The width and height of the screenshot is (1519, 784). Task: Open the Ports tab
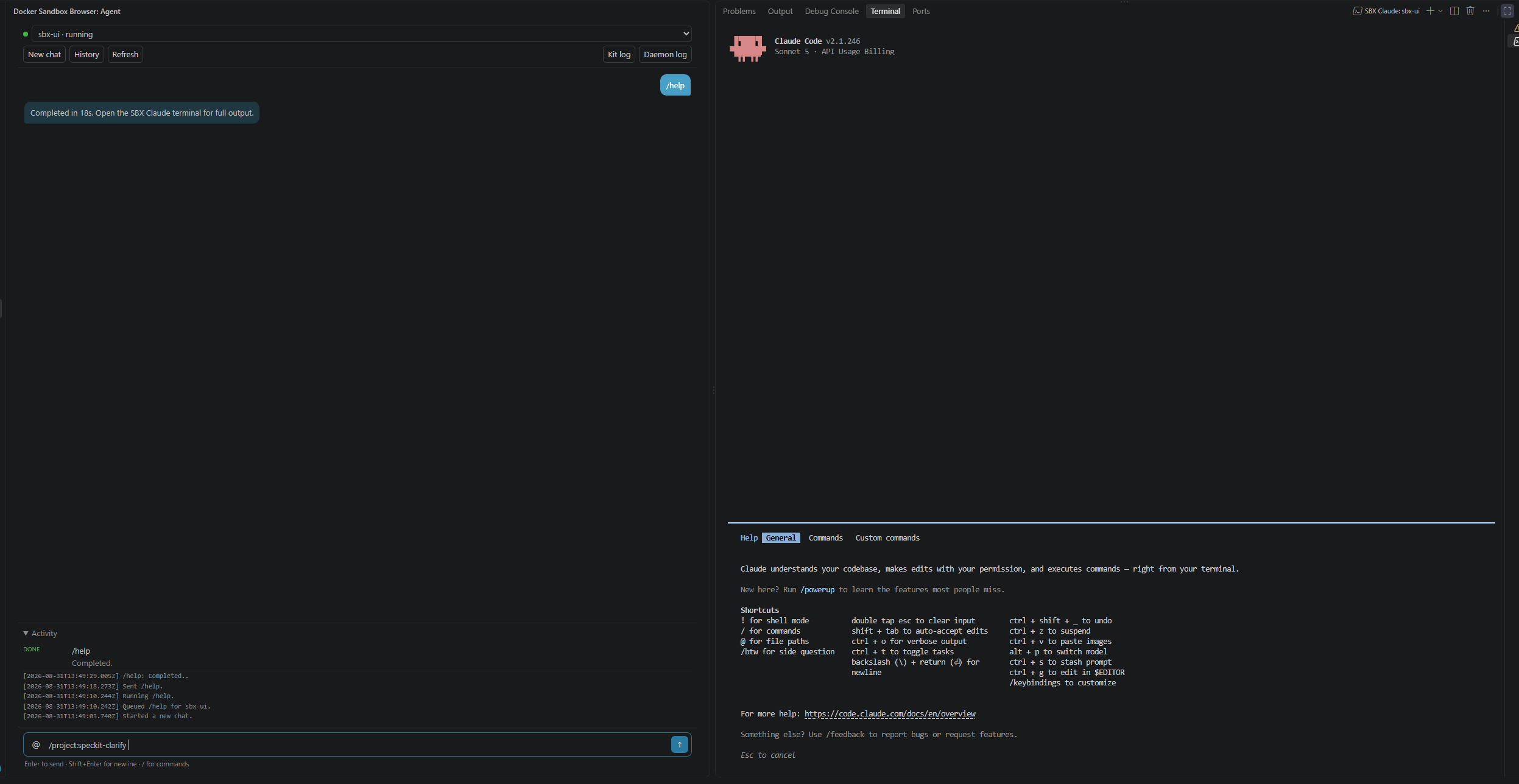(x=921, y=11)
